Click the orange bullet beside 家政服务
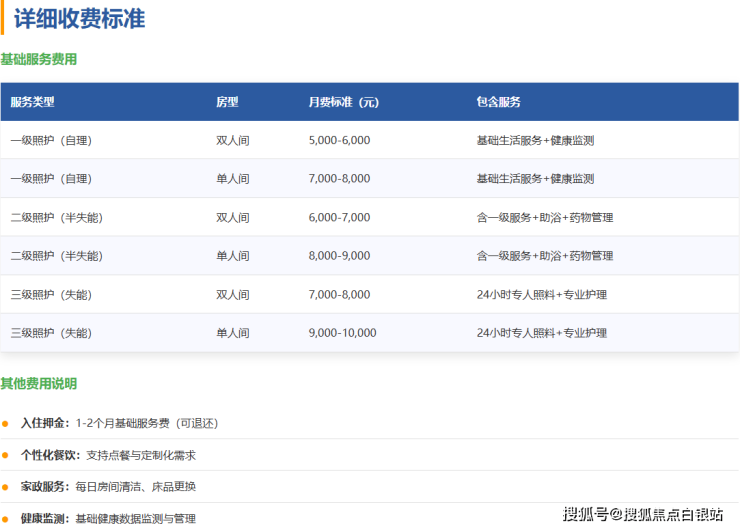 pos(5,487)
